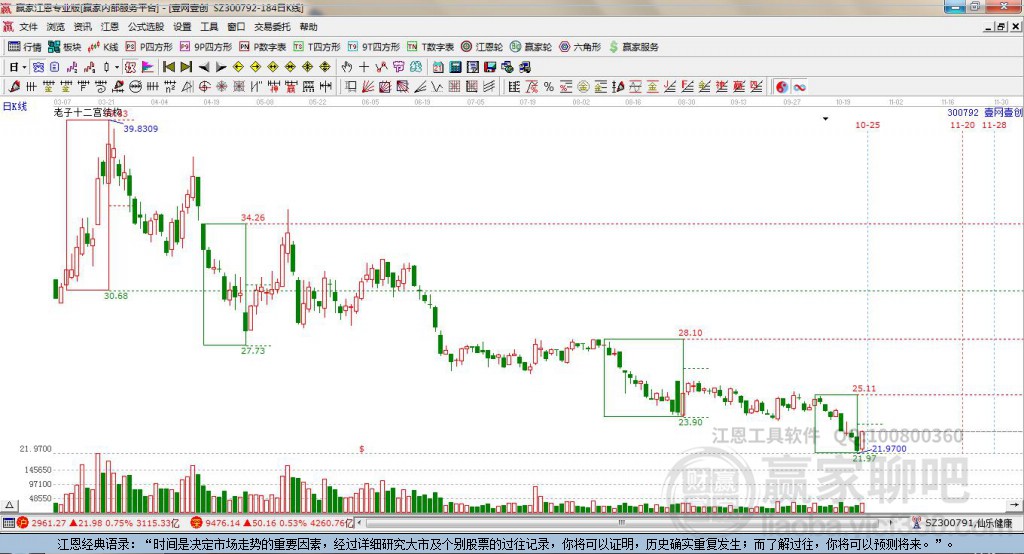Select the zigzag wave line tool
1024x554 pixels.
pos(435,86)
